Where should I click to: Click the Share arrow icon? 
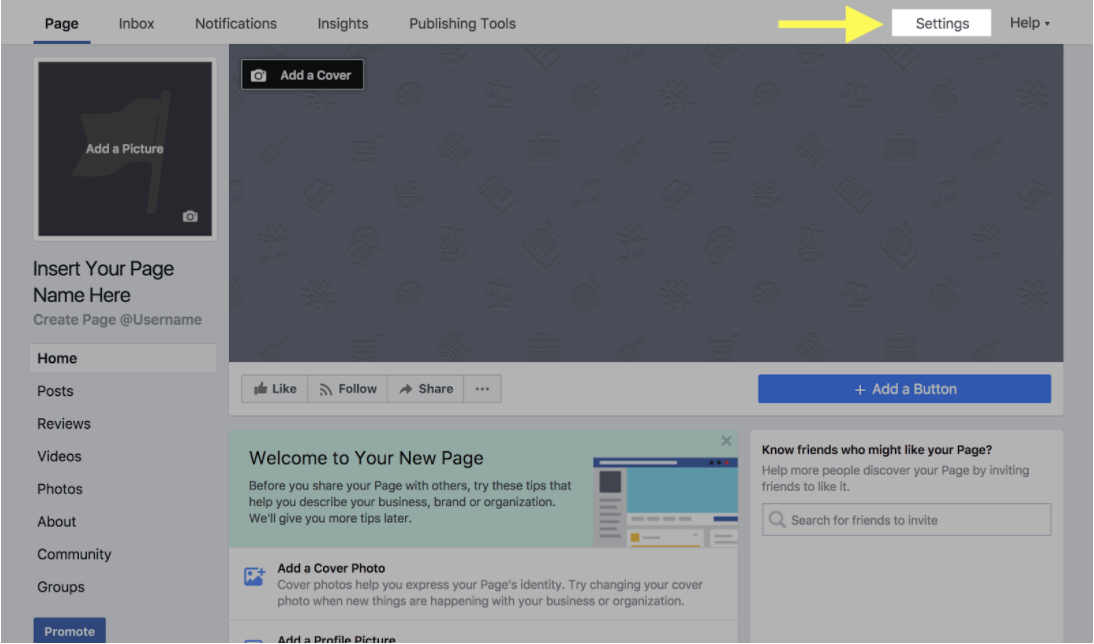click(405, 389)
